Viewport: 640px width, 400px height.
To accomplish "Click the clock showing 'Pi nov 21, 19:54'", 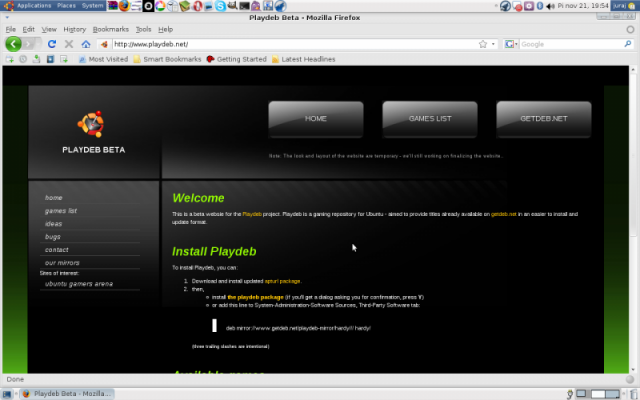I will coord(583,6).
